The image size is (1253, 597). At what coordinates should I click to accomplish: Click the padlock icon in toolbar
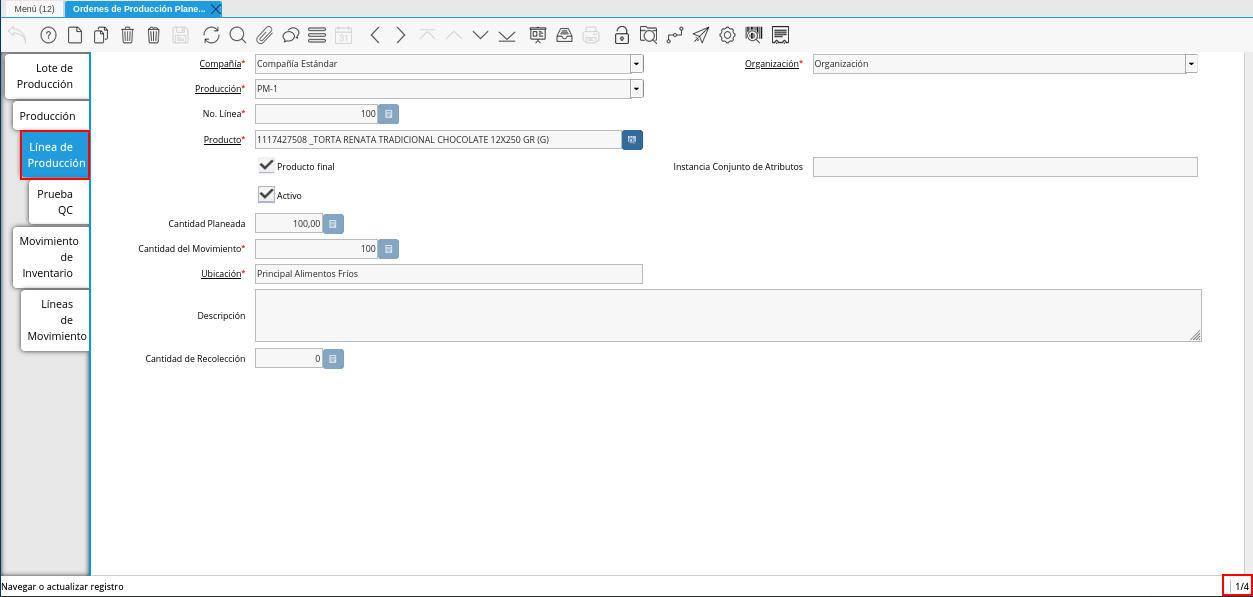tap(621, 35)
